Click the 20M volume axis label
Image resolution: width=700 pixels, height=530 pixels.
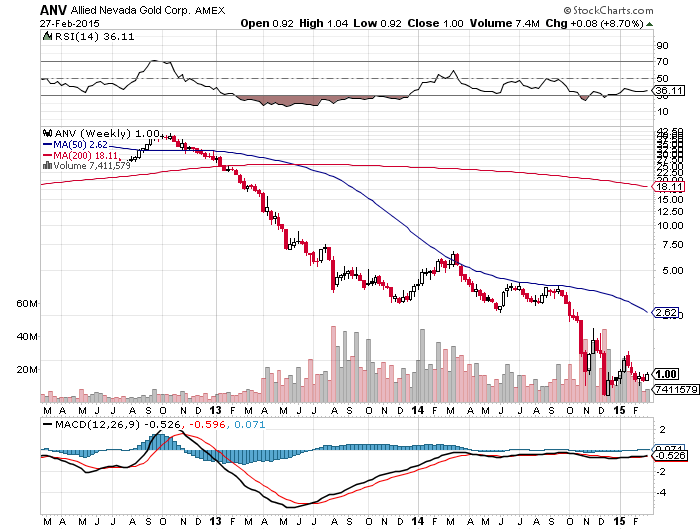tap(27, 370)
